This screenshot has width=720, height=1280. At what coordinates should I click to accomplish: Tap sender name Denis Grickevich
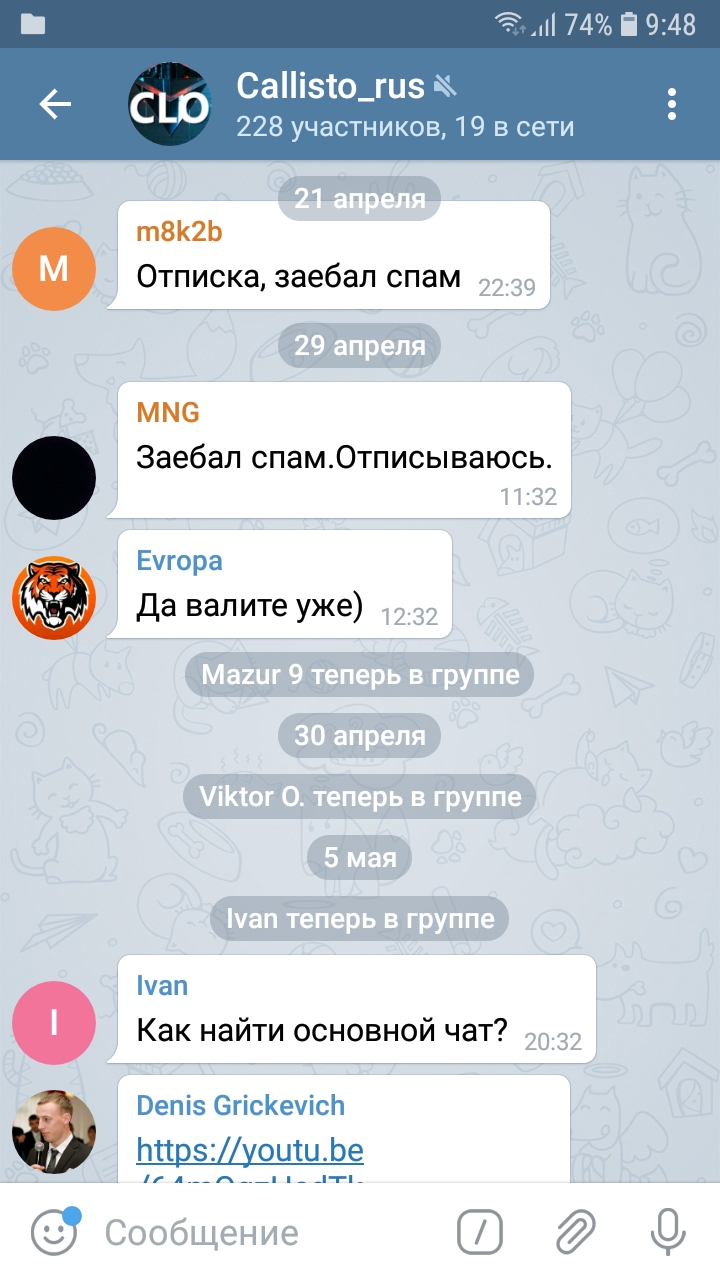click(x=240, y=1105)
